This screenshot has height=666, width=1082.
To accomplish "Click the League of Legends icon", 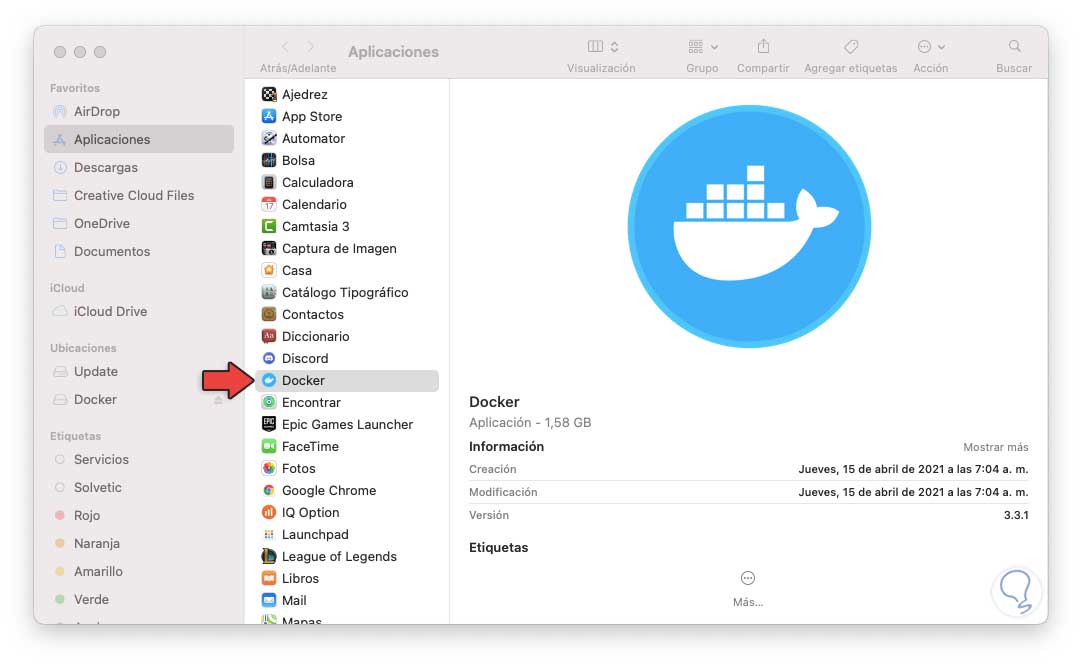I will [269, 556].
